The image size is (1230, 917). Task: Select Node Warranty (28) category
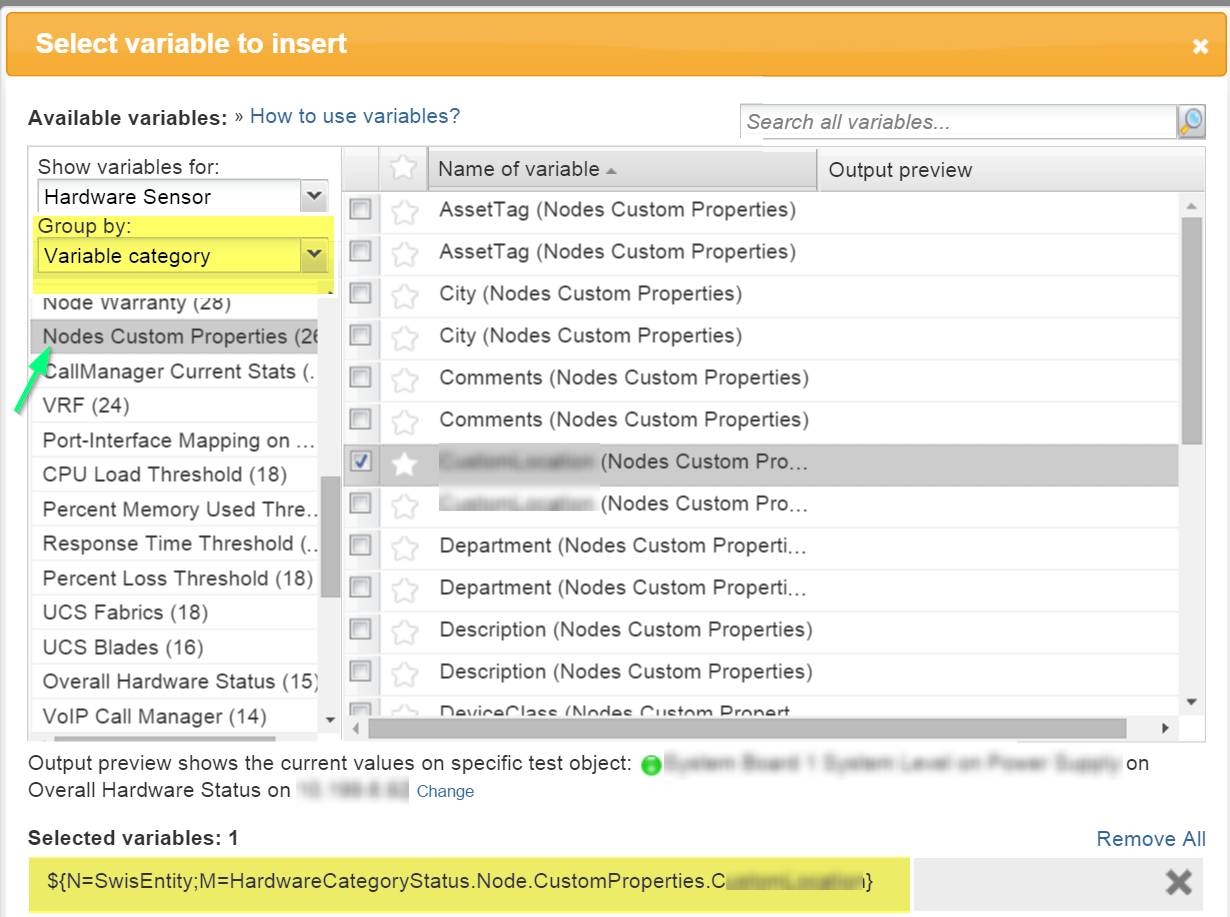click(x=176, y=304)
